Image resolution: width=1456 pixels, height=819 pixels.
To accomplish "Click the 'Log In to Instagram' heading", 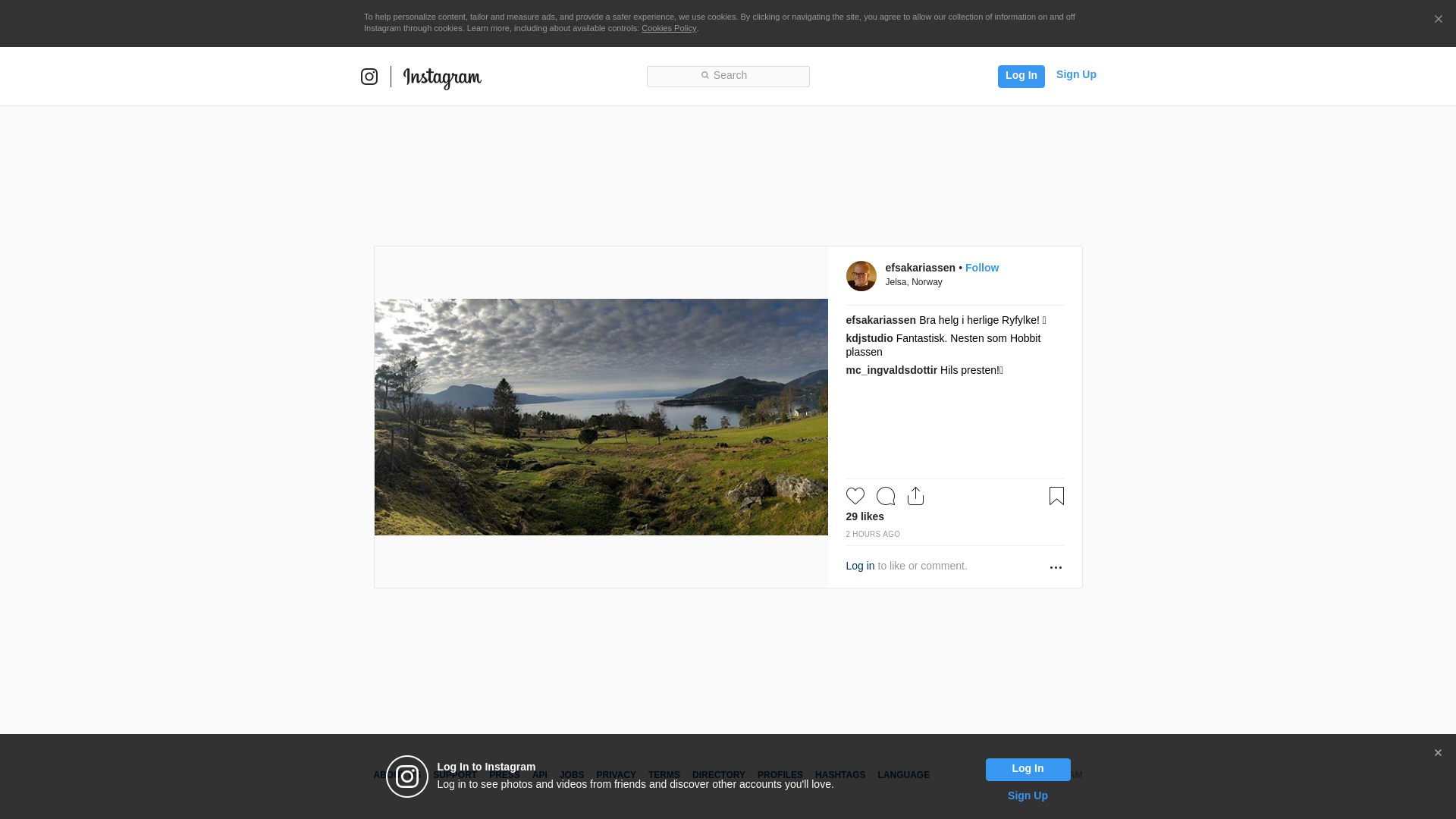I will [486, 767].
